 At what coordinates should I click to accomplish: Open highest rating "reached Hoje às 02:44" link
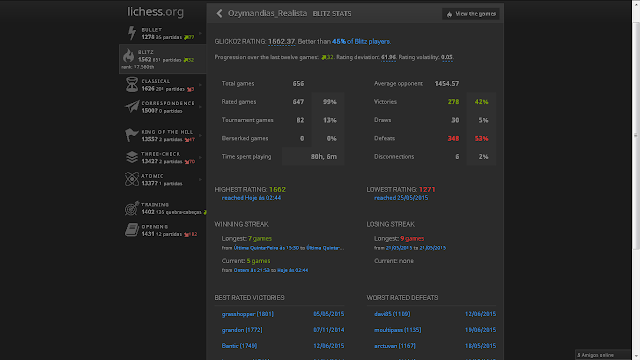pyautogui.click(x=251, y=198)
